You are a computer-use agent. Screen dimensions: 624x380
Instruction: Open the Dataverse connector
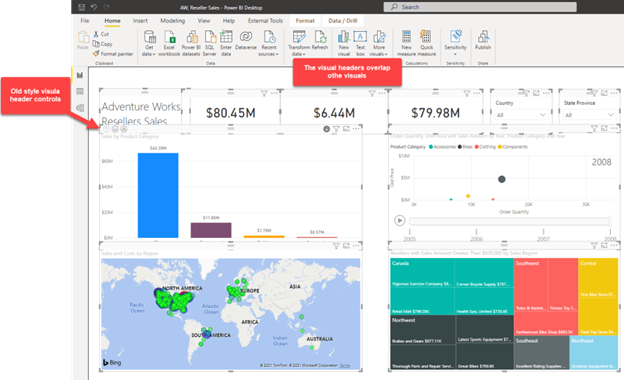click(246, 40)
